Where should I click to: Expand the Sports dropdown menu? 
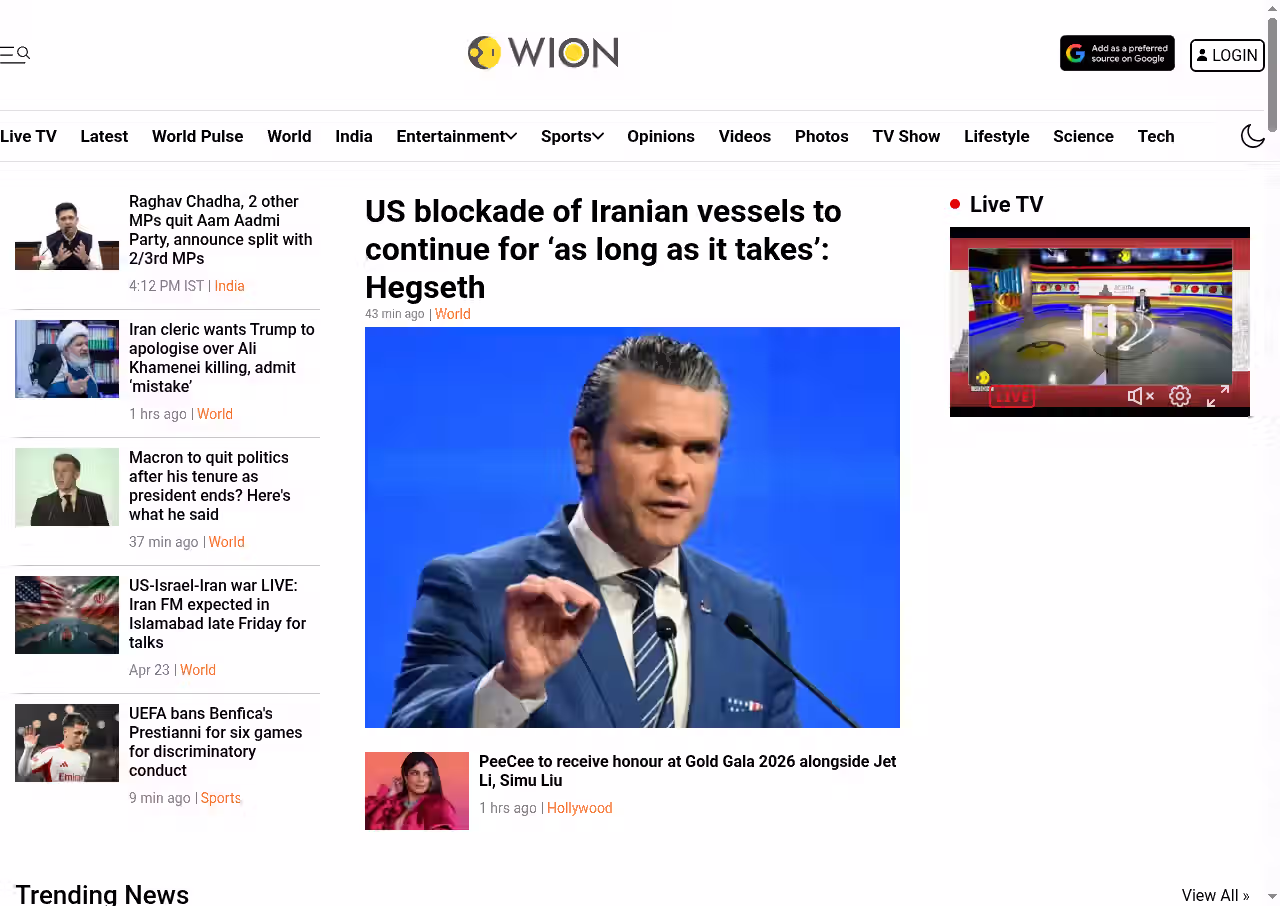point(572,136)
